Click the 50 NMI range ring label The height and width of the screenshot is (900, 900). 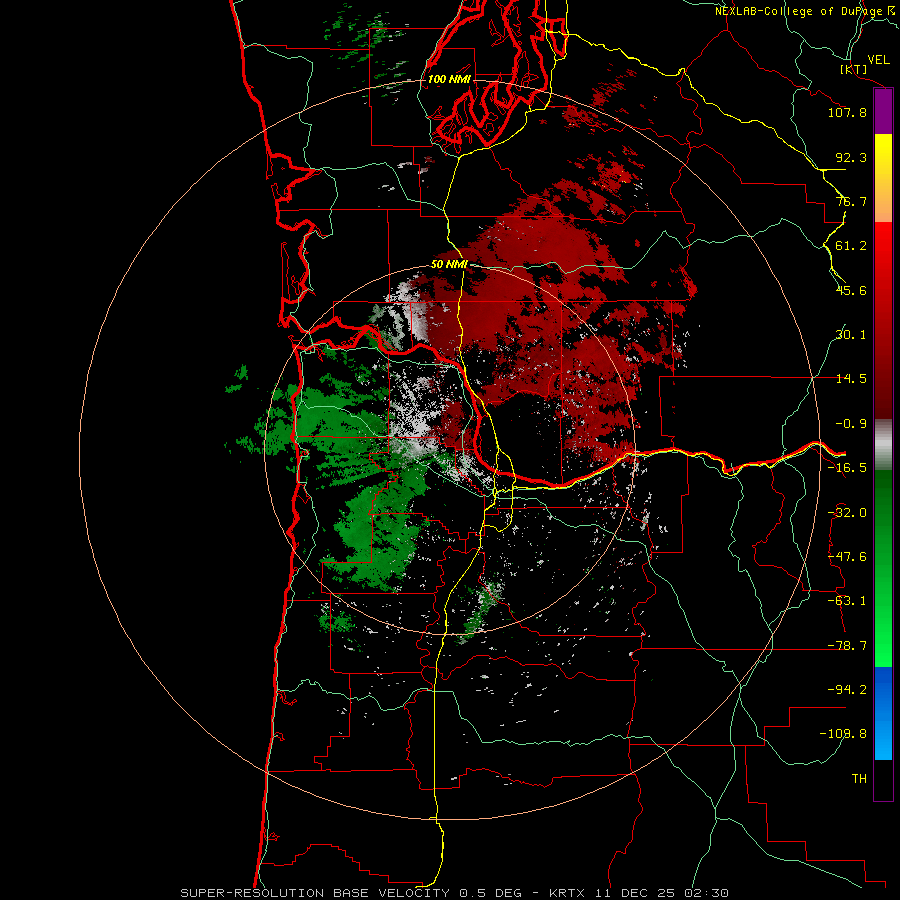(449, 265)
